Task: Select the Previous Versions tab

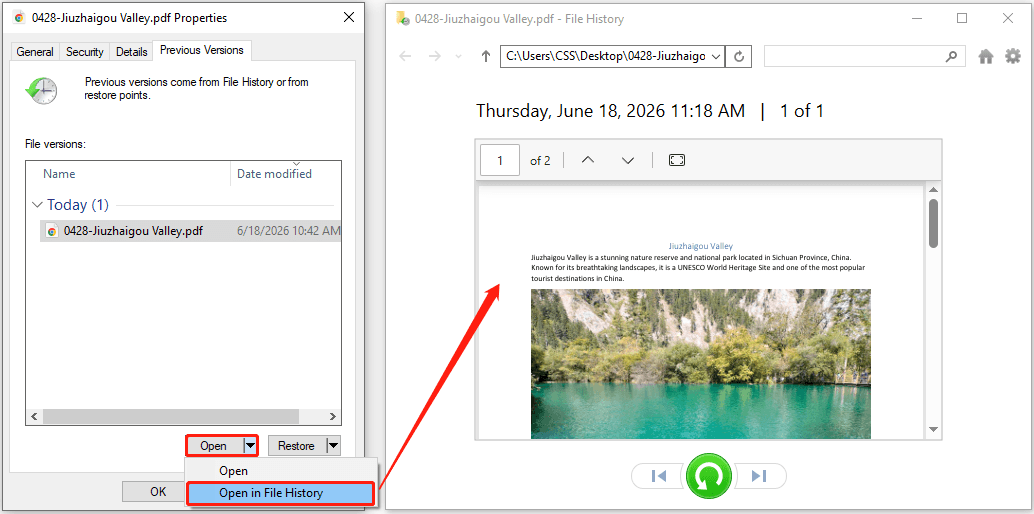Action: coord(202,50)
